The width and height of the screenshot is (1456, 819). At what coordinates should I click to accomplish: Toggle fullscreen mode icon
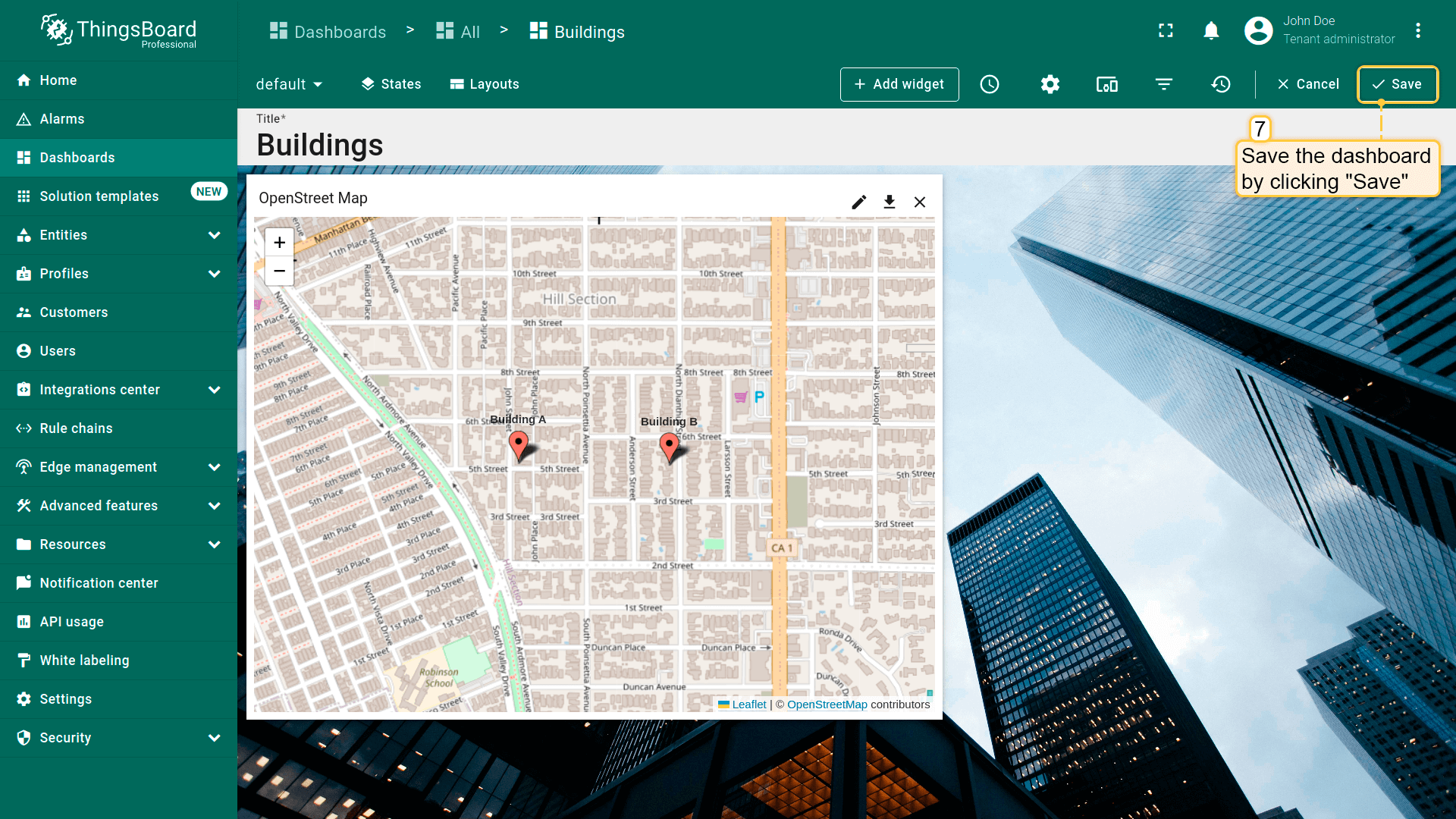(1166, 30)
